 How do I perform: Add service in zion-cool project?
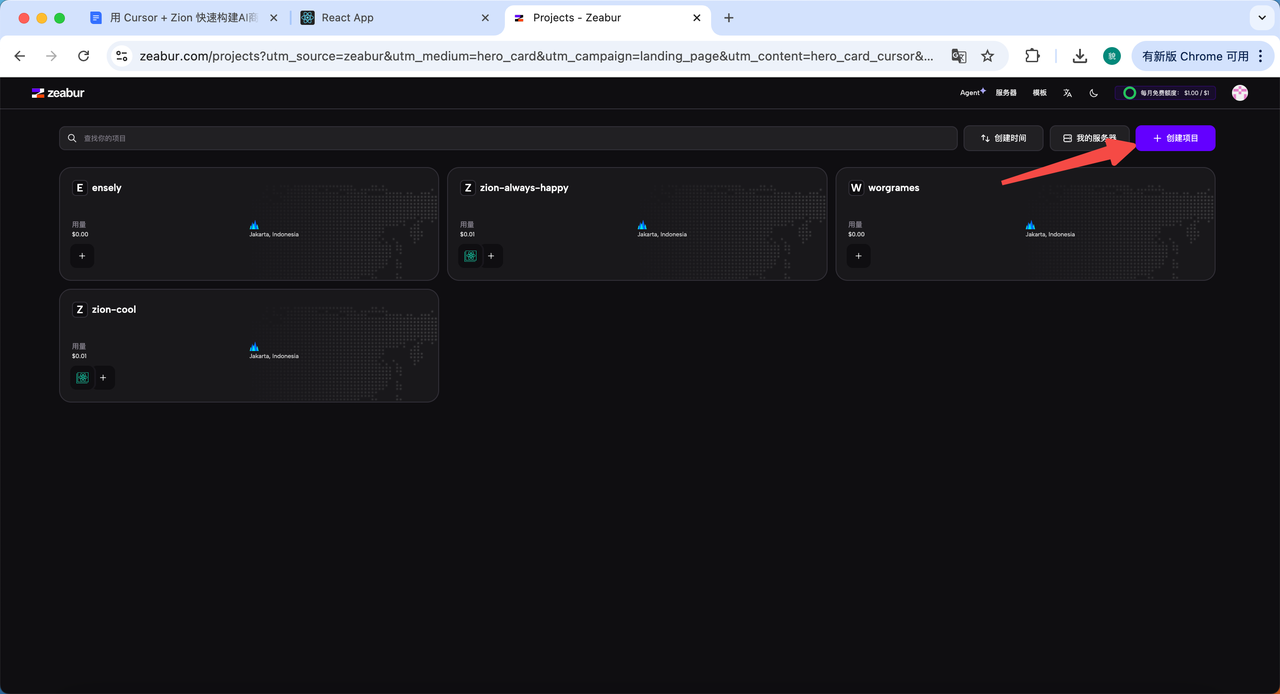tap(103, 378)
